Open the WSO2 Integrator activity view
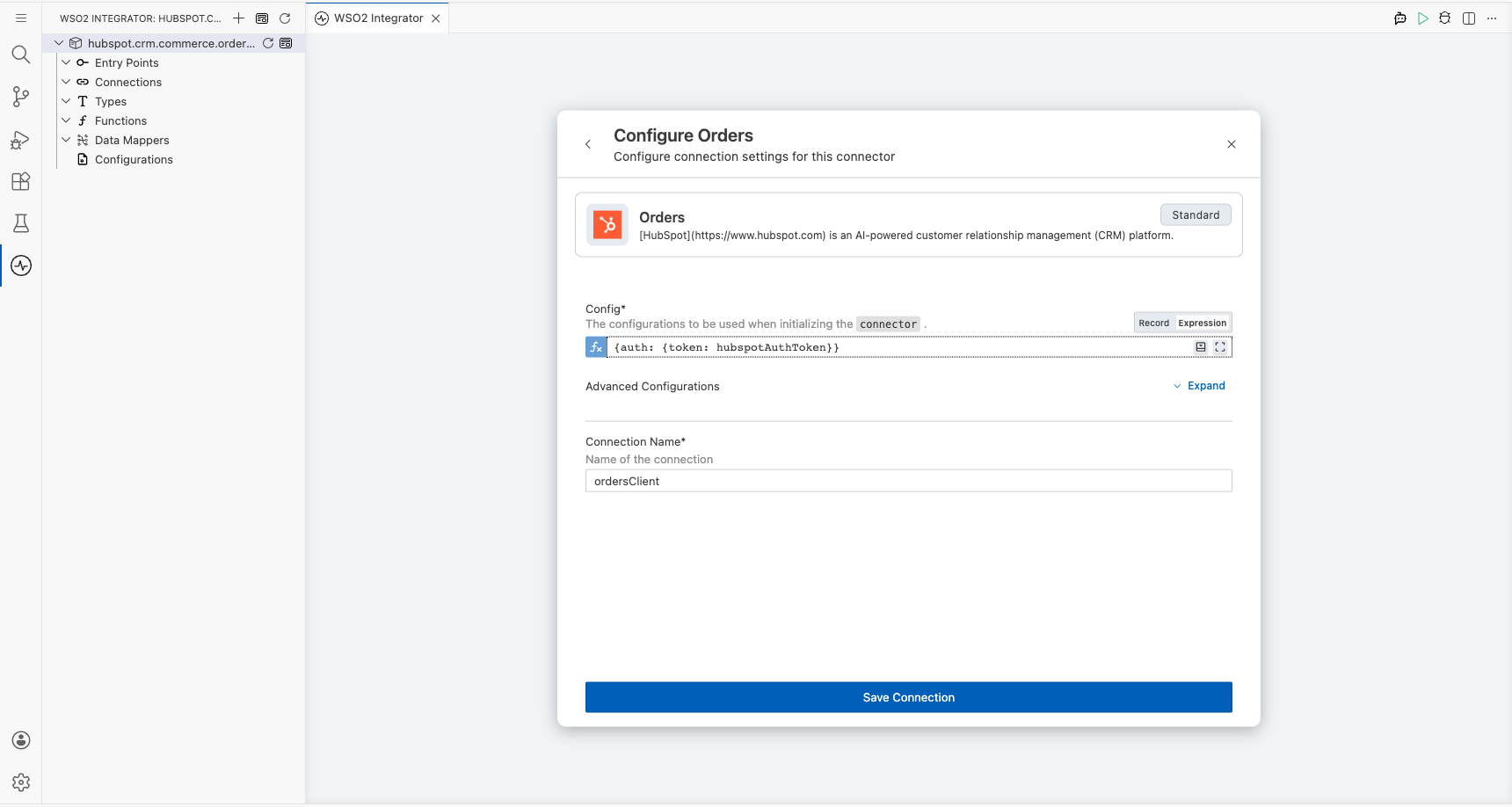Viewport: 1512px width, 807px height. [21, 265]
